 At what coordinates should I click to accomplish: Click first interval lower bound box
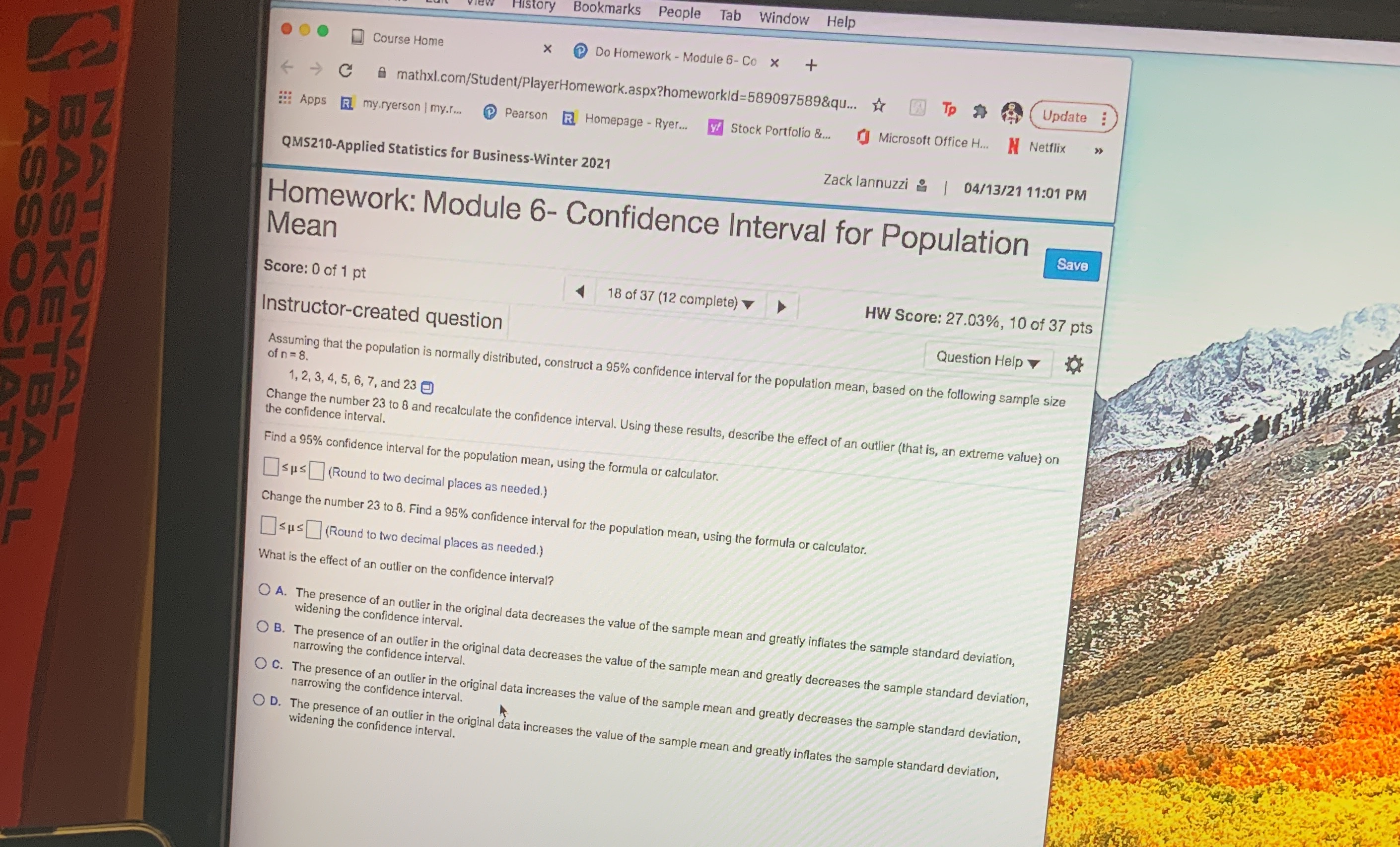click(x=271, y=466)
